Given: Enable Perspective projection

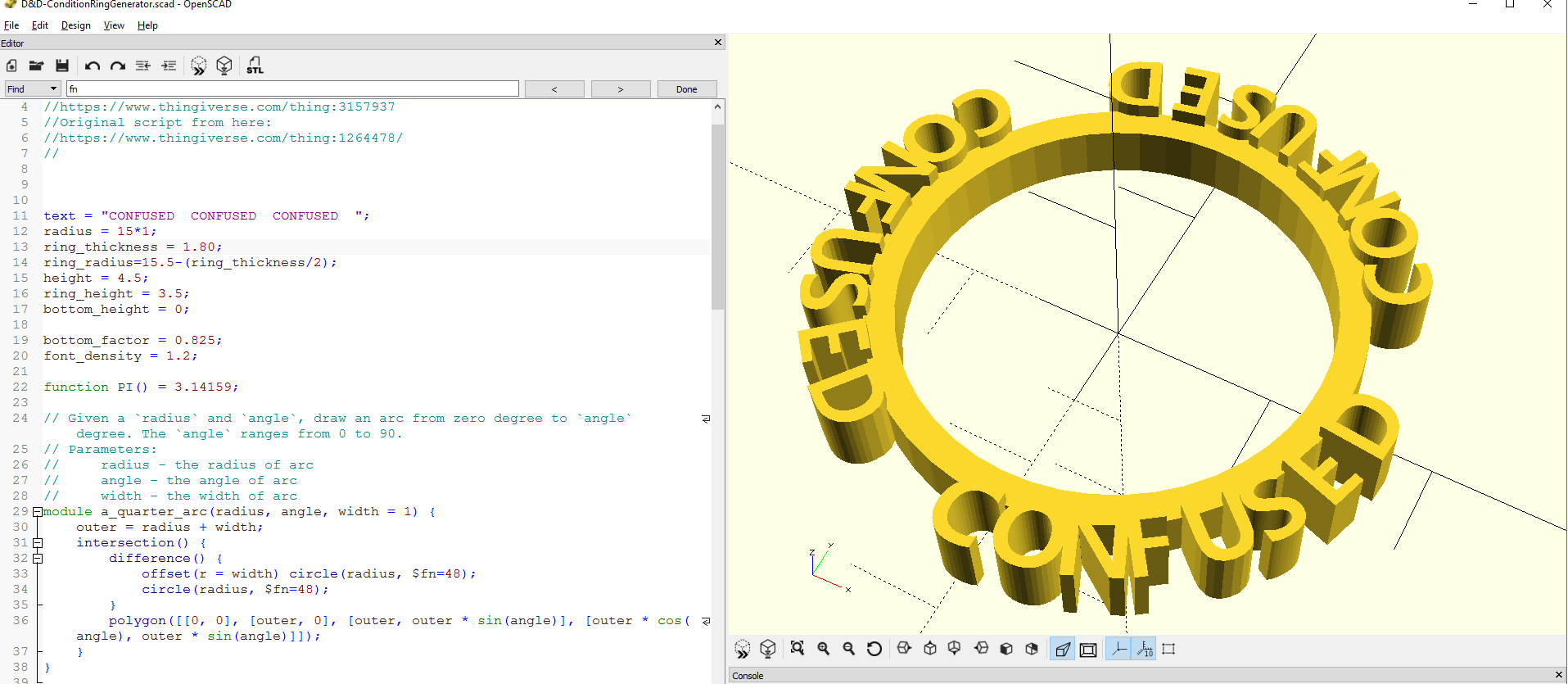Looking at the screenshot, I should (1062, 650).
